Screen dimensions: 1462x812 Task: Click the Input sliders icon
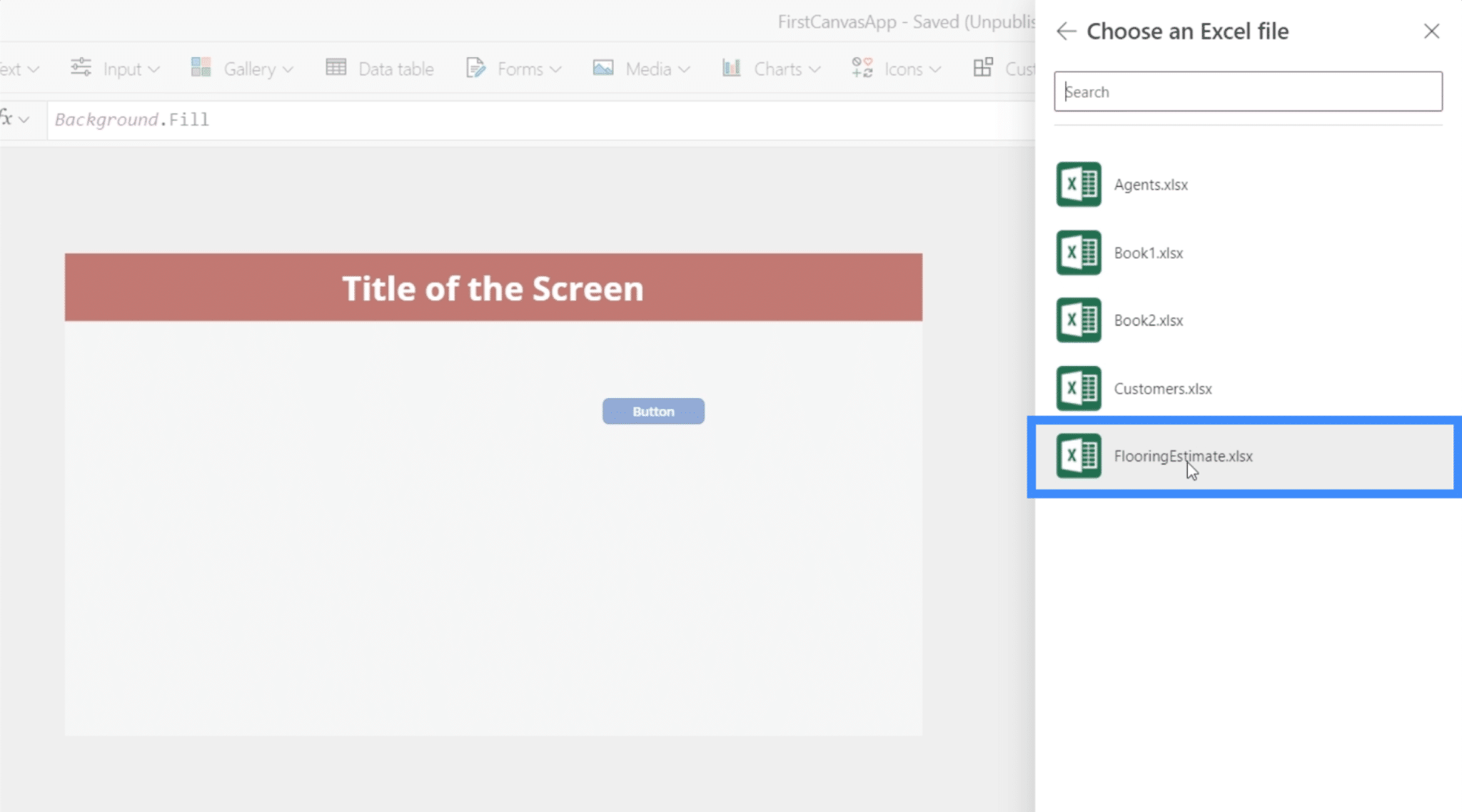pyautogui.click(x=81, y=68)
